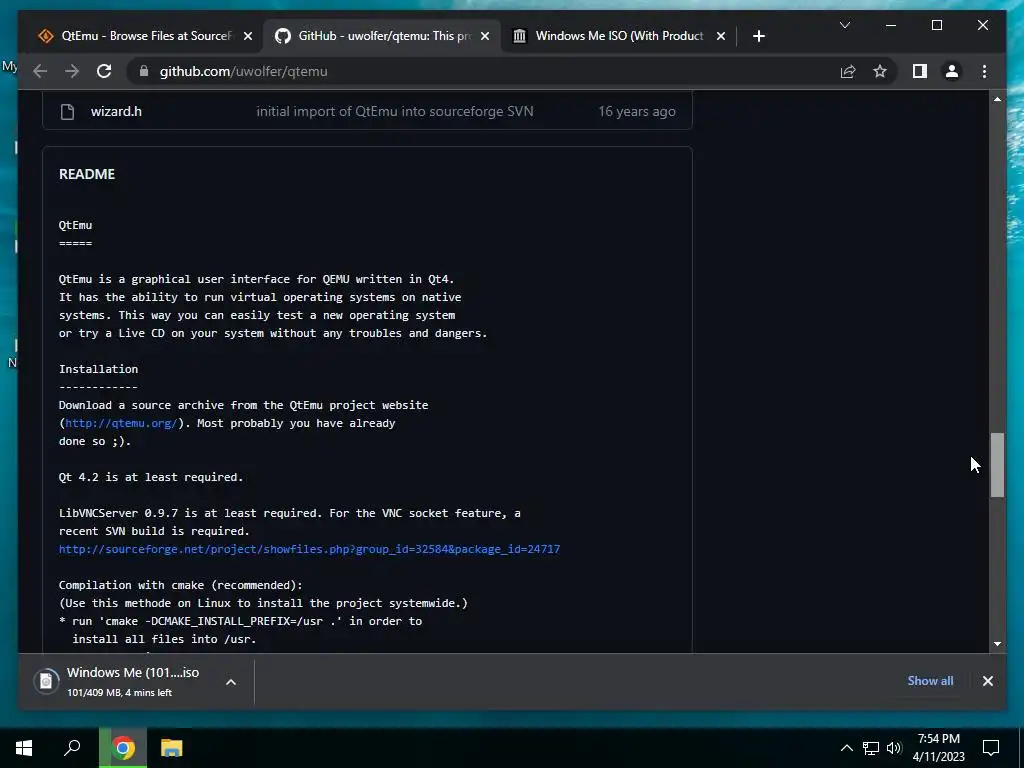The width and height of the screenshot is (1024, 768).
Task: Click the "Installation" heading in README
Action: click(x=99, y=369)
